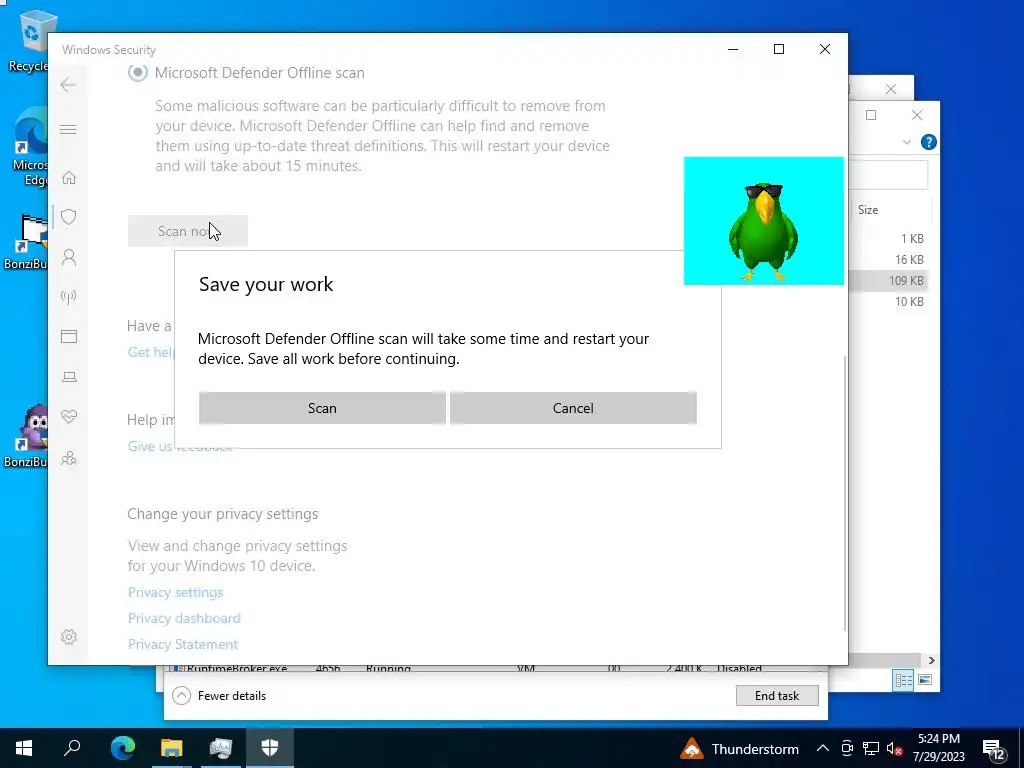Open the notification center icon

[x=994, y=749]
